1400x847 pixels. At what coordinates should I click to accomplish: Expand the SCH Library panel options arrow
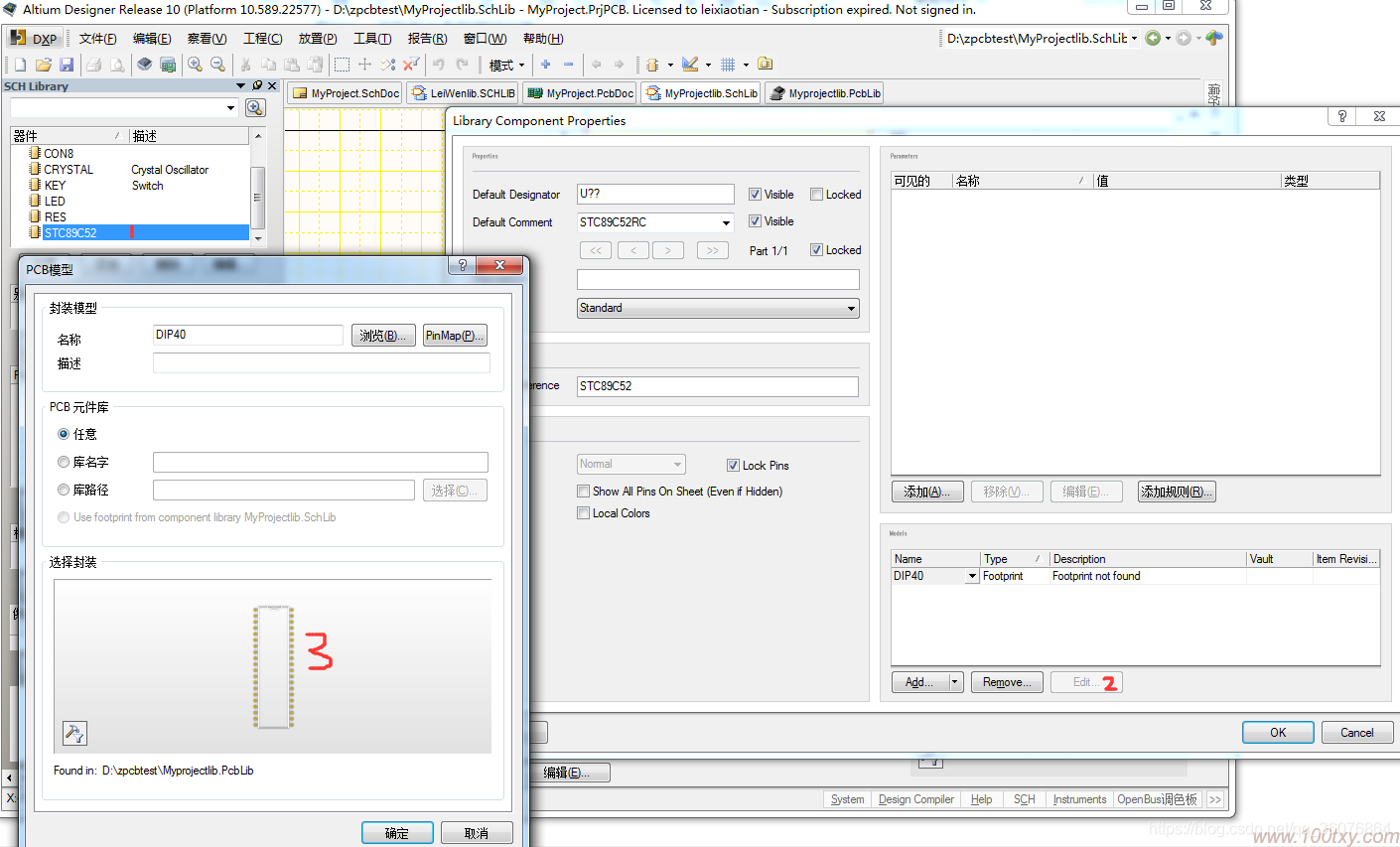point(240,86)
